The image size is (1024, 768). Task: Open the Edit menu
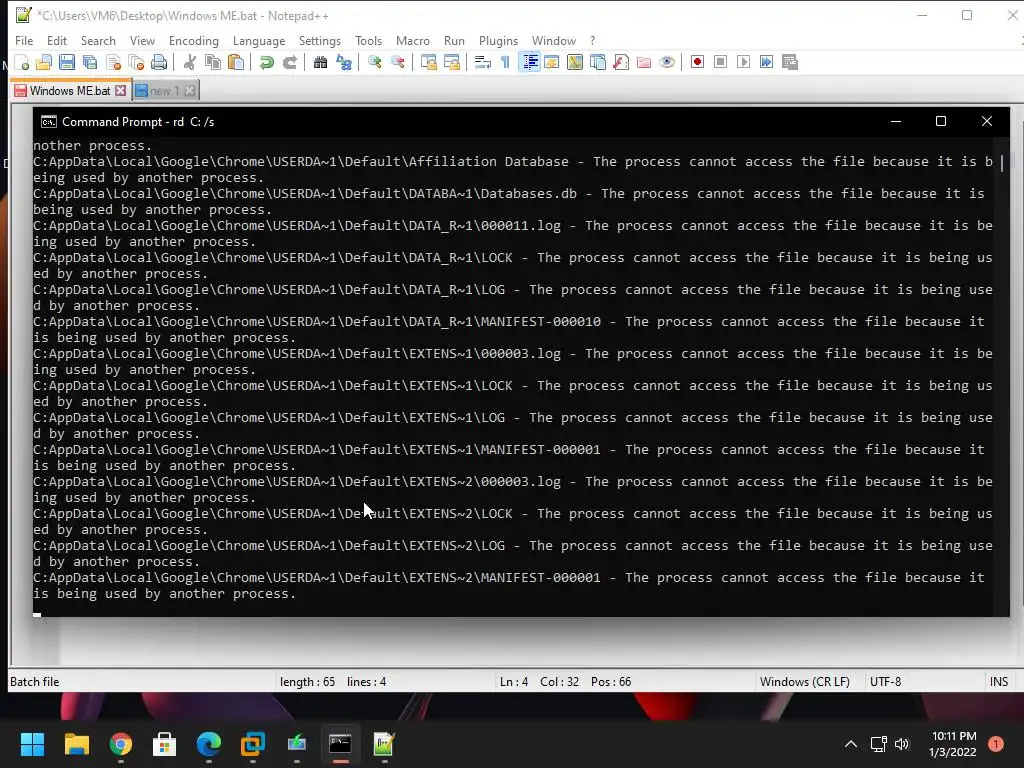coord(57,40)
